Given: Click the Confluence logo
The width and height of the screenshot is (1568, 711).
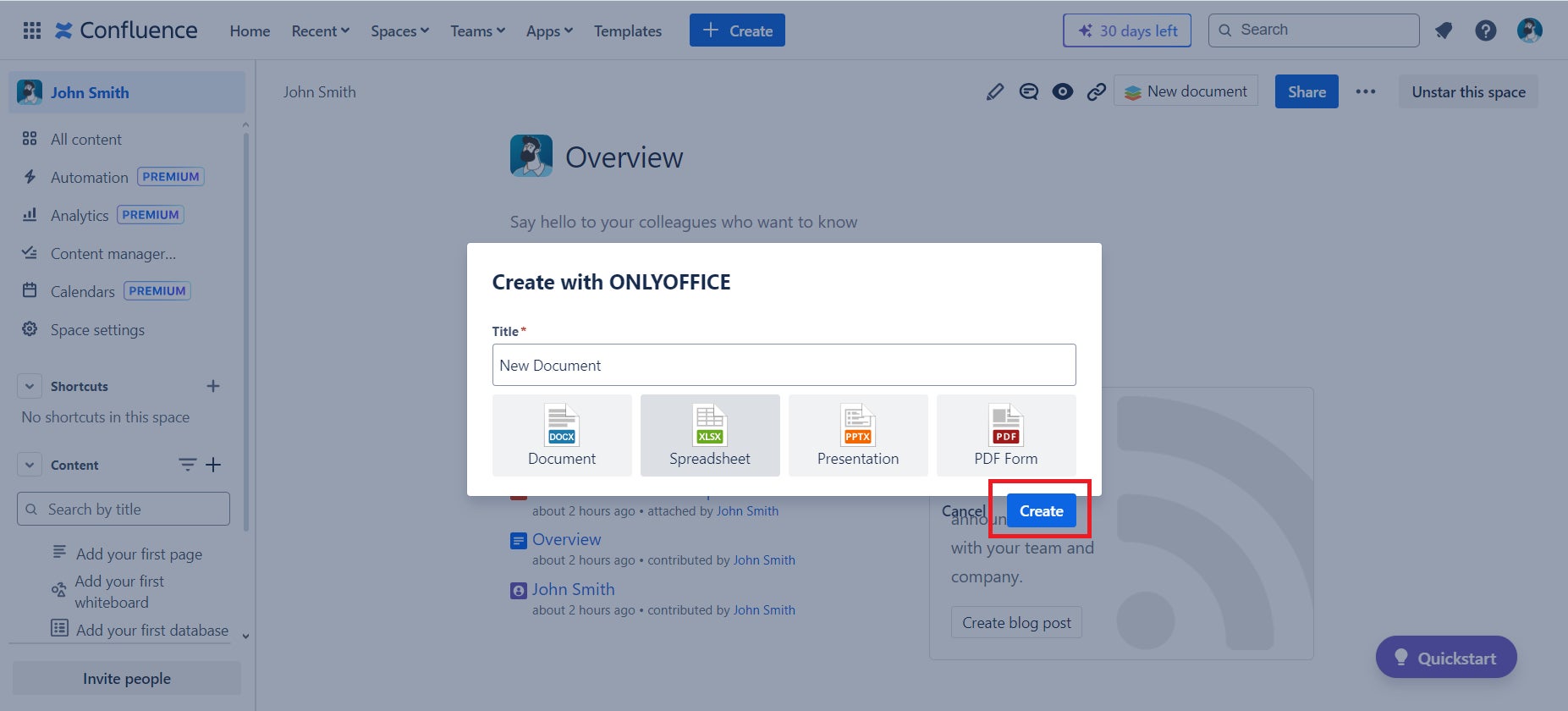Looking at the screenshot, I should (x=126, y=30).
